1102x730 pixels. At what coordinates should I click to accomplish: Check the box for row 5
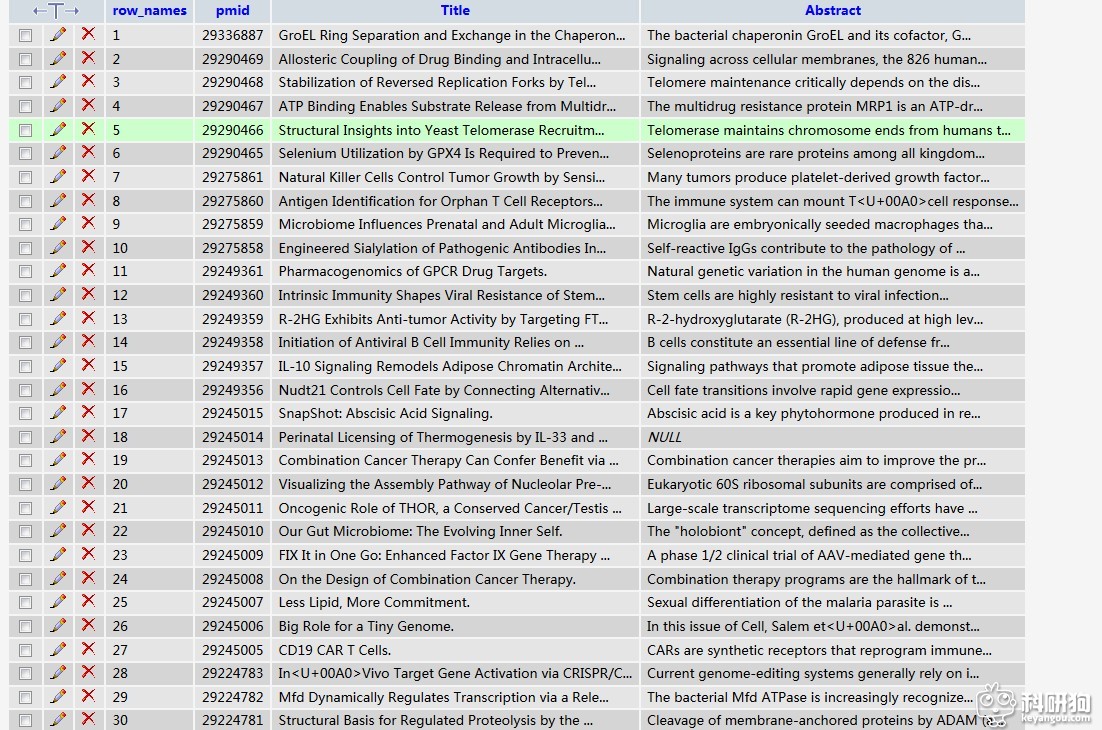click(25, 130)
